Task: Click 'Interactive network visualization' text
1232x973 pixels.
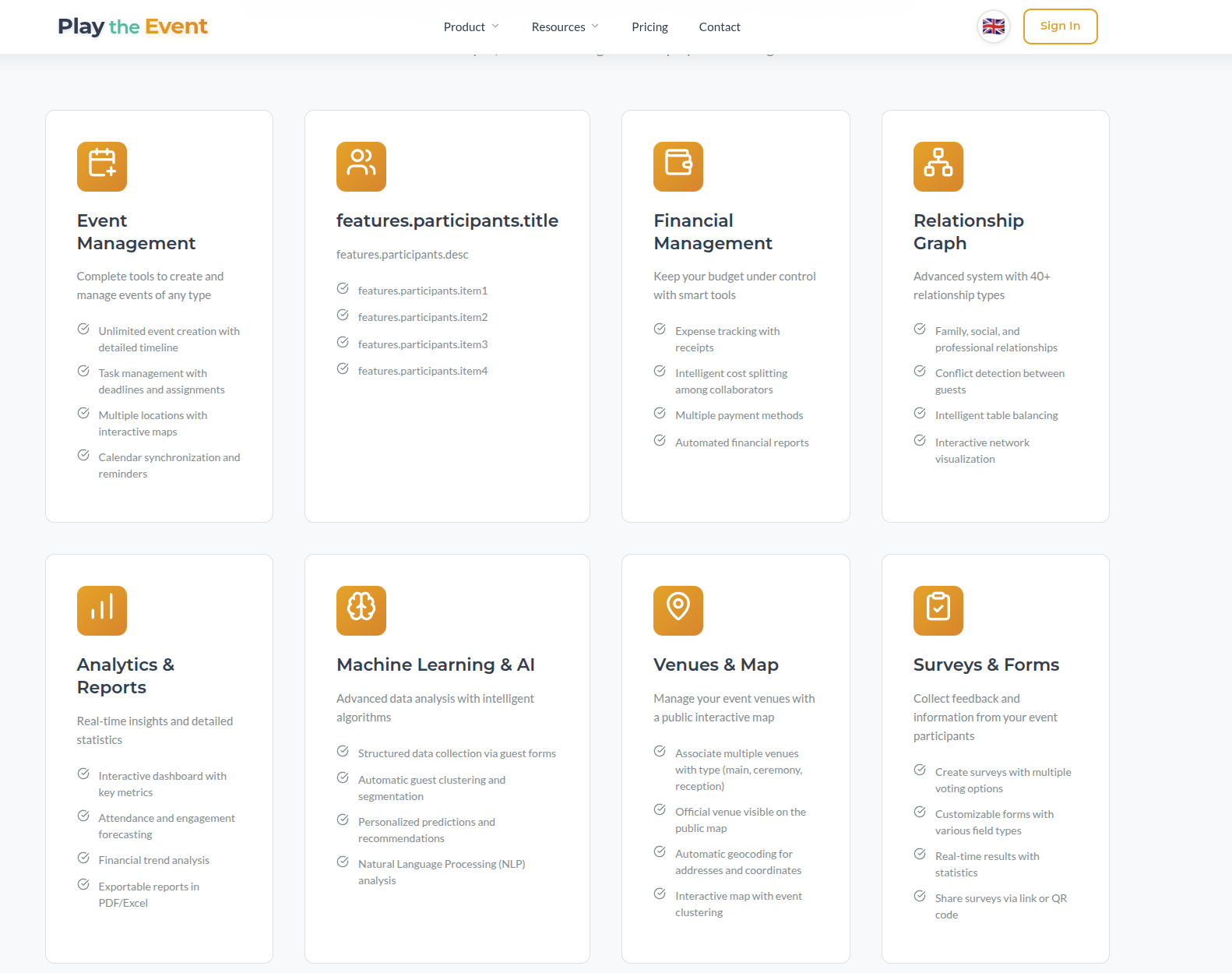Action: coord(982,451)
